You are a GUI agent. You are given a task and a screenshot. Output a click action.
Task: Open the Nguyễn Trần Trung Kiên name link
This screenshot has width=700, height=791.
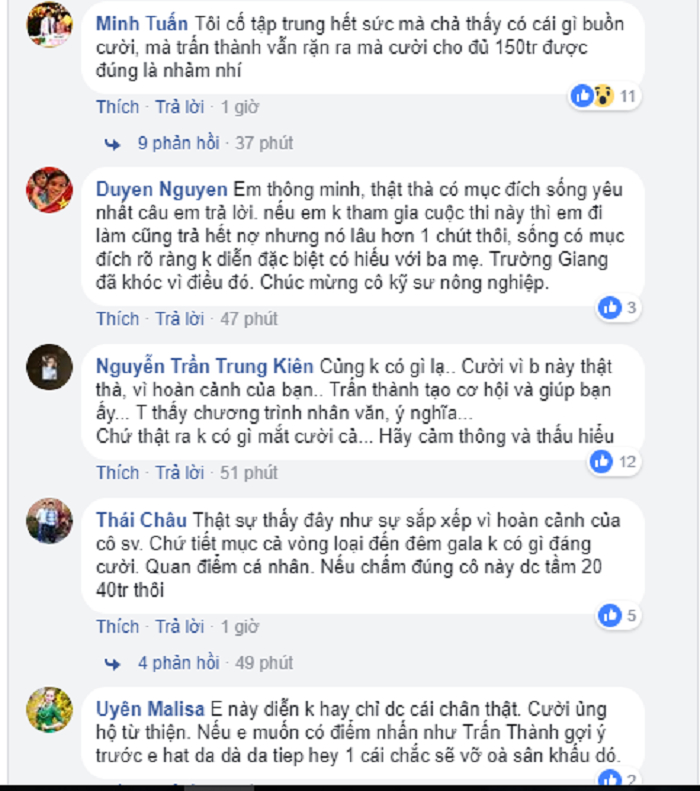coord(205,366)
